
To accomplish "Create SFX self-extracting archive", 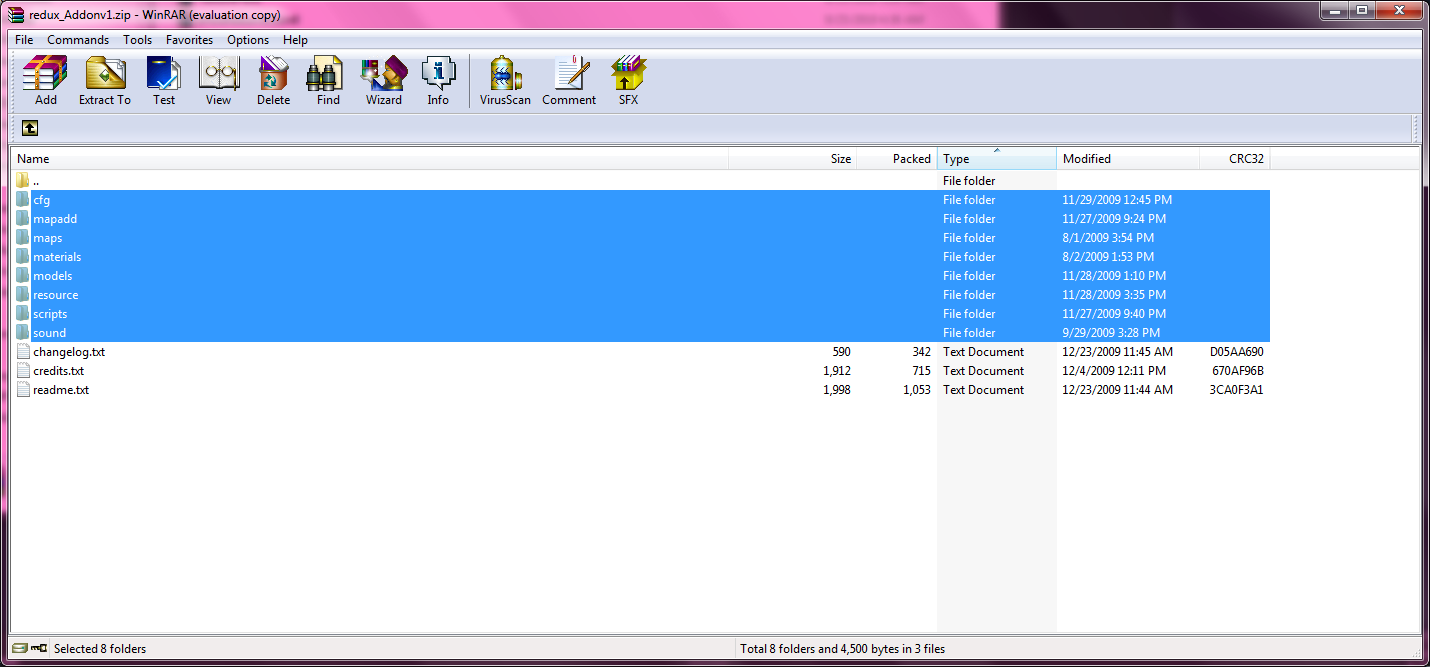I will 628,80.
